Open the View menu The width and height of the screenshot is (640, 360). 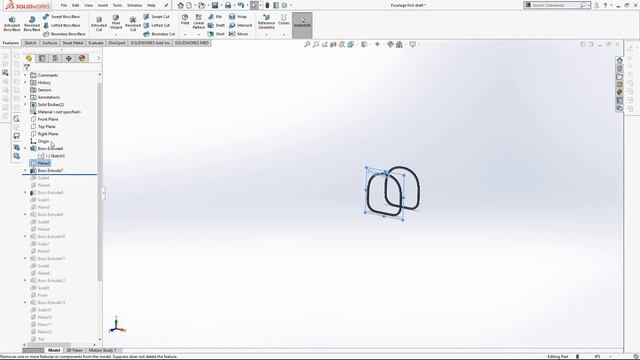tap(88, 5)
